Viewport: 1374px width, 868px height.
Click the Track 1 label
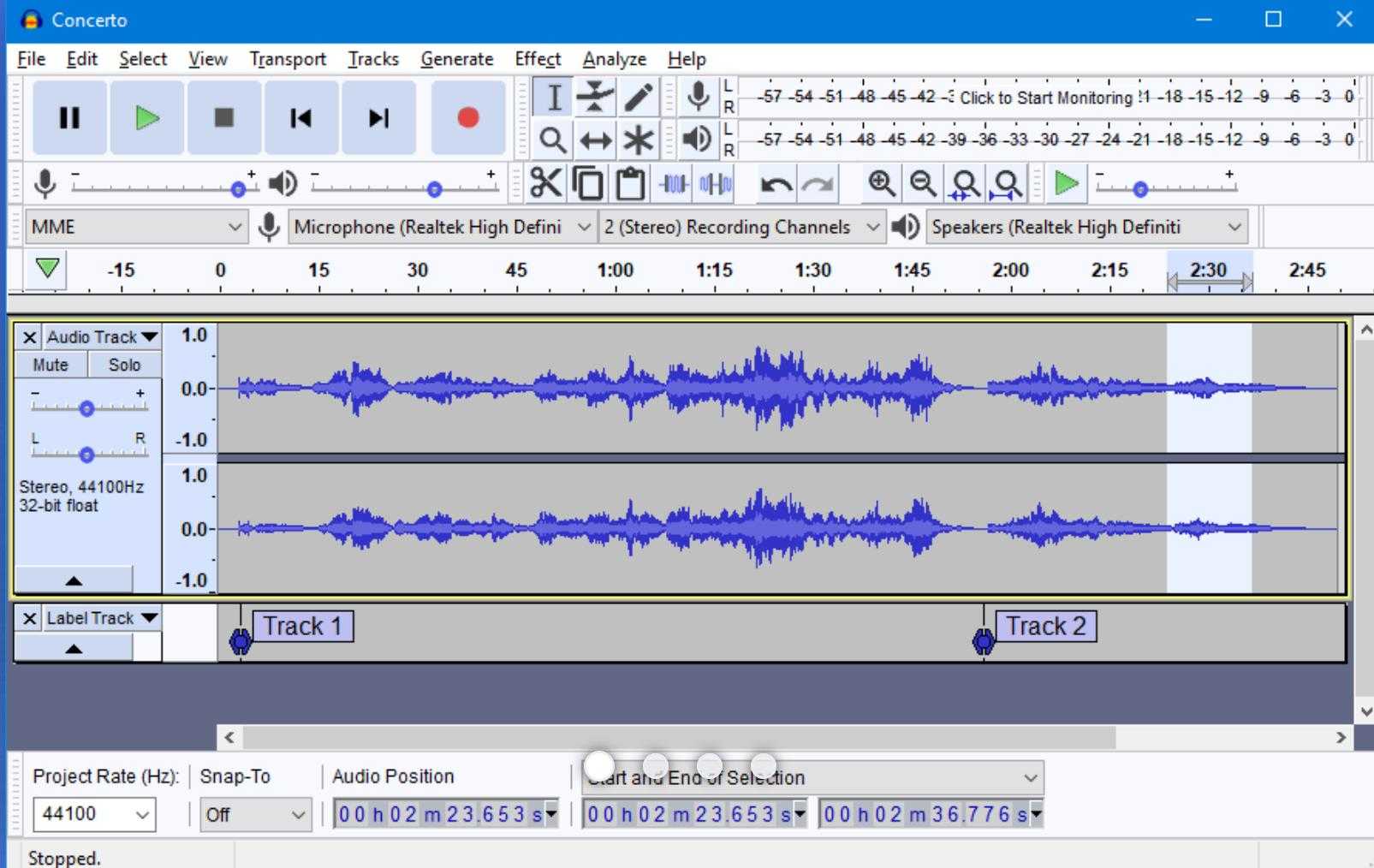click(x=302, y=626)
